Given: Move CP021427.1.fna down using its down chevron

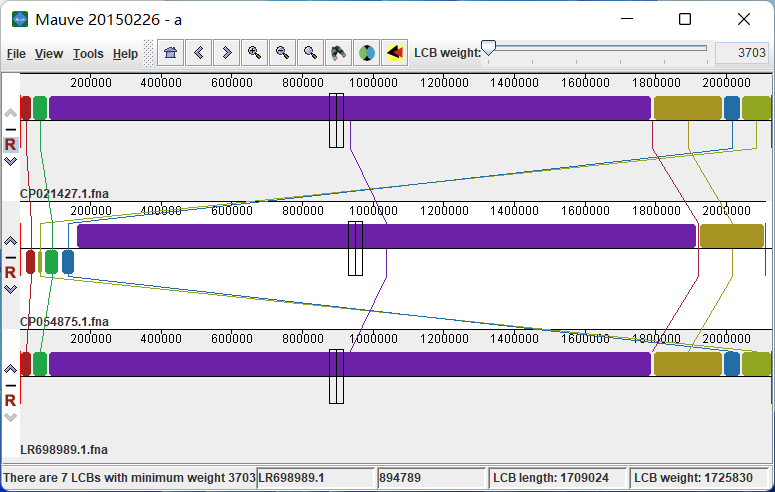Looking at the screenshot, I should [10, 160].
